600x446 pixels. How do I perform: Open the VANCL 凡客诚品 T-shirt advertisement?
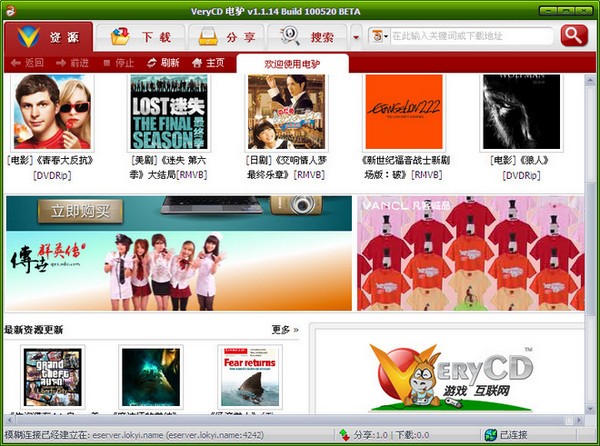click(471, 253)
